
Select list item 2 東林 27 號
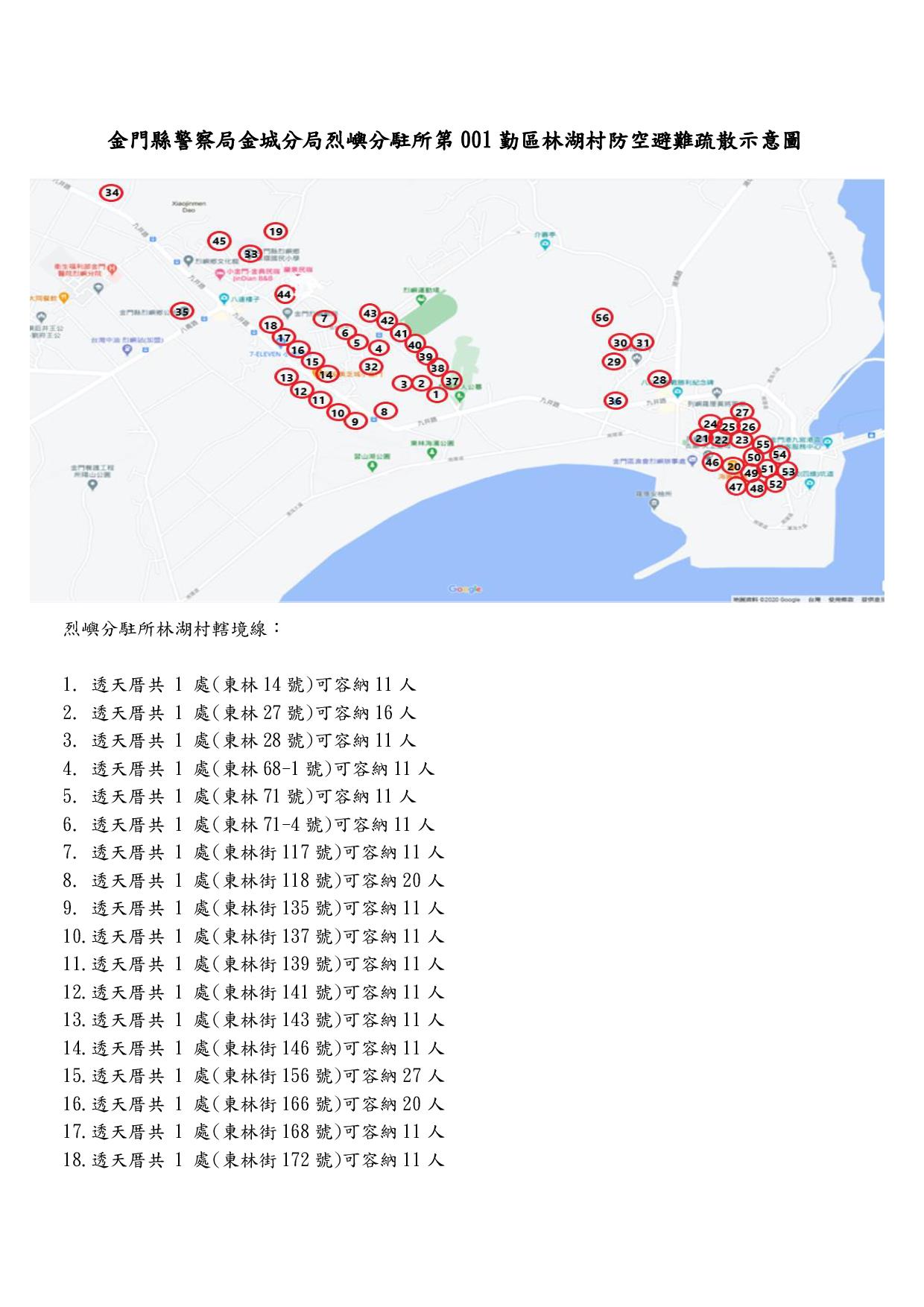[x=239, y=712]
